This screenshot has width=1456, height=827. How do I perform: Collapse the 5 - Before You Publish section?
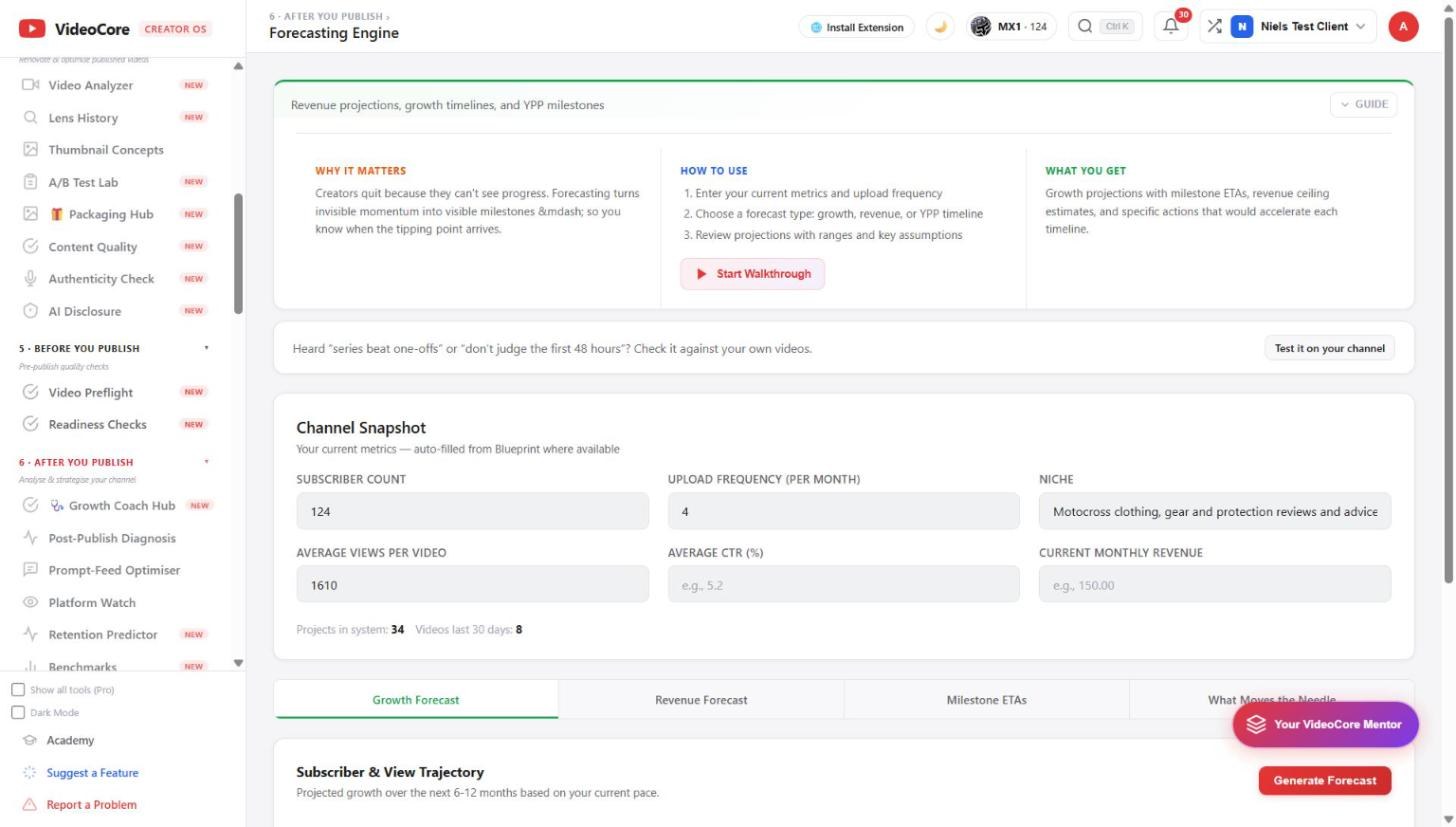pos(207,348)
